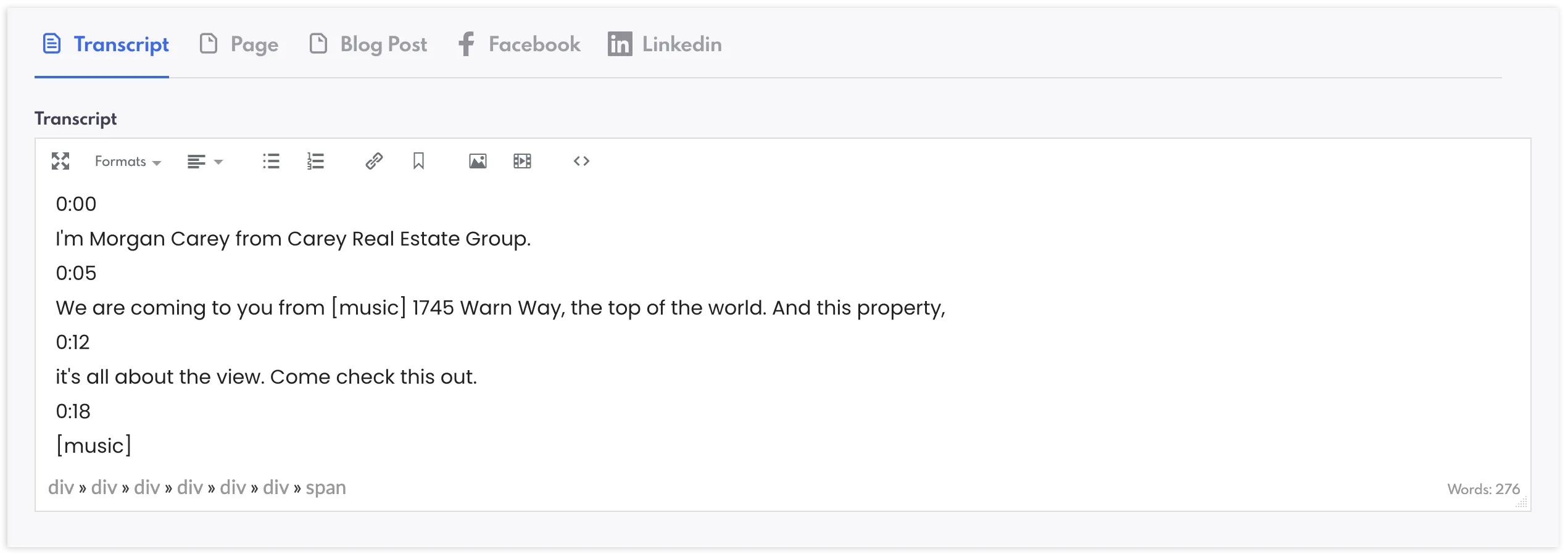Select the Transcript tab
Screen dimensions: 1568x557
tap(106, 44)
